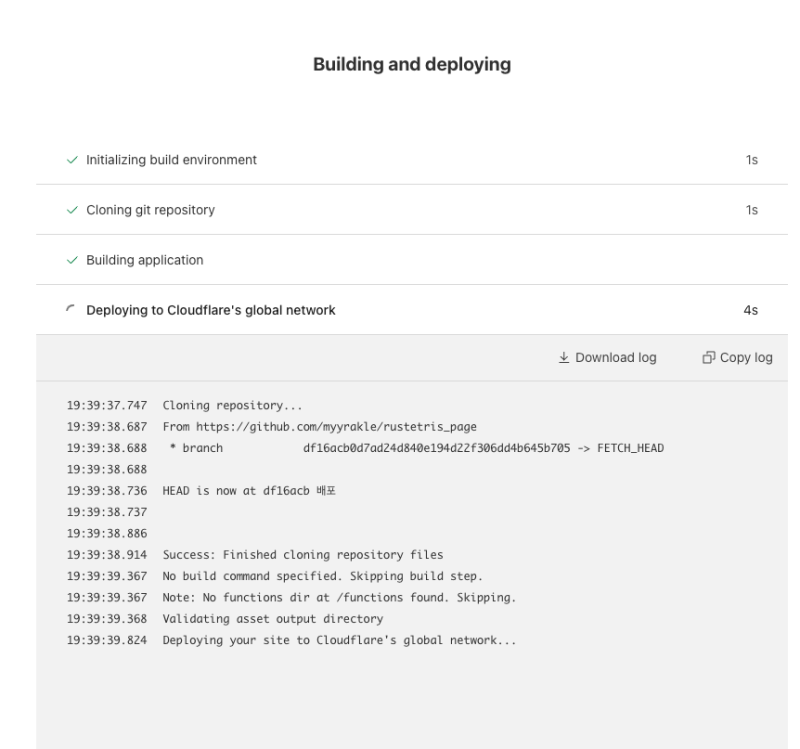Screen dimensions: 800x749
Task: Expand the Building application step
Action: pyautogui.click(x=145, y=260)
